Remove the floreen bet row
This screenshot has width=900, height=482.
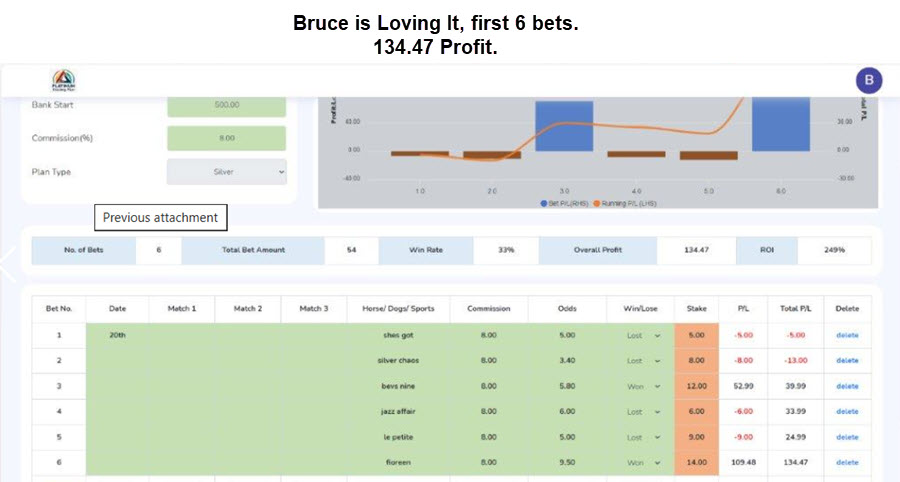tap(847, 462)
